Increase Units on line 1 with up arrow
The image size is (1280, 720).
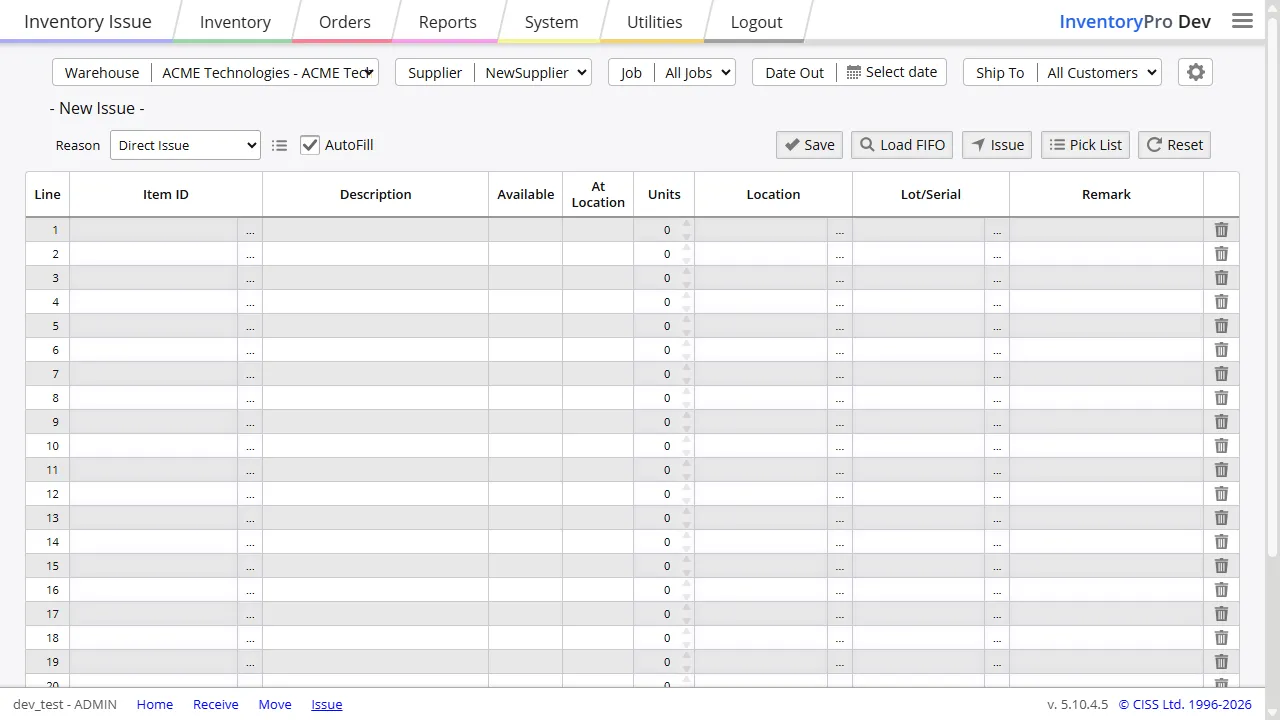point(687,224)
